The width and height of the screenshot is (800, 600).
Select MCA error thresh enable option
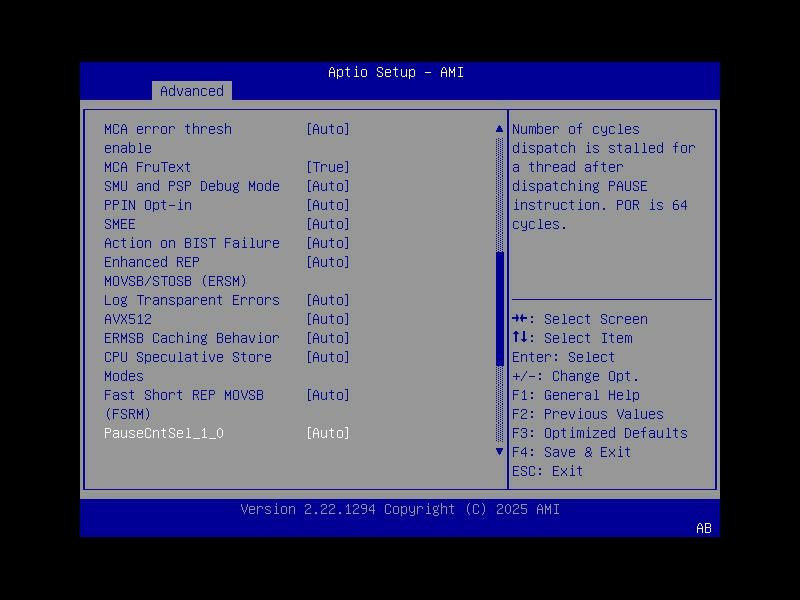point(168,138)
